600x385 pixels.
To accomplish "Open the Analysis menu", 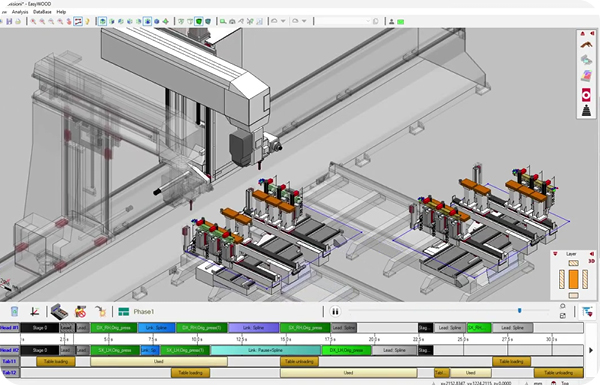I will 20,12.
